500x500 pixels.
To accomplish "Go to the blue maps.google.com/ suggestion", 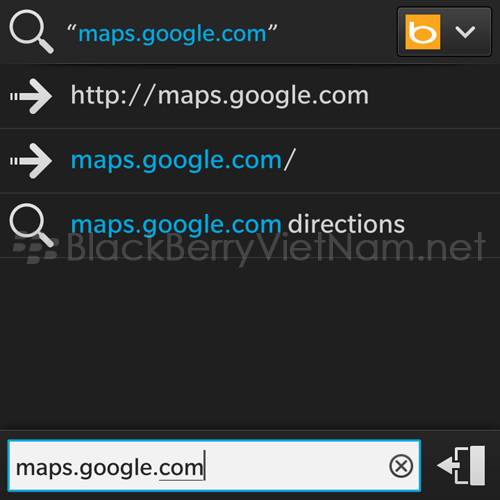I will (250, 161).
